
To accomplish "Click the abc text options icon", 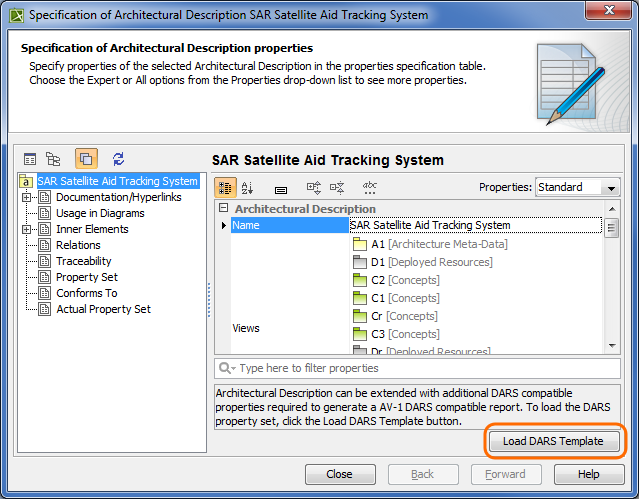I will 370,188.
